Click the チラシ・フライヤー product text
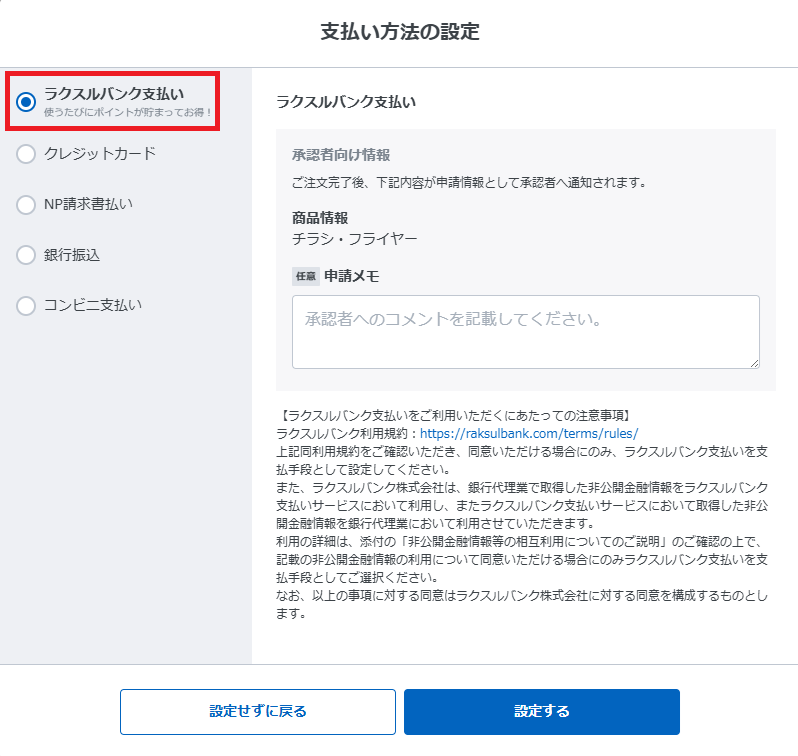798x756 pixels. (x=355, y=239)
